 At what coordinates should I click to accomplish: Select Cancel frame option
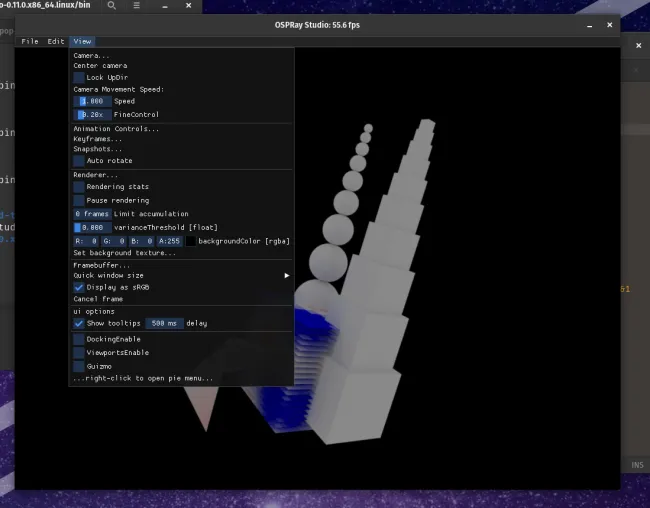point(98,299)
